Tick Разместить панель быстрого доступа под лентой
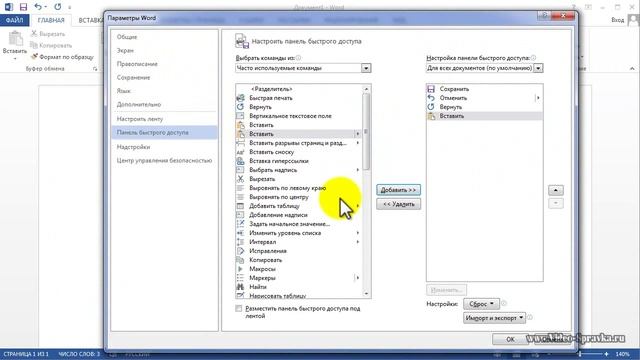This screenshot has width=640, height=360. 239,309
